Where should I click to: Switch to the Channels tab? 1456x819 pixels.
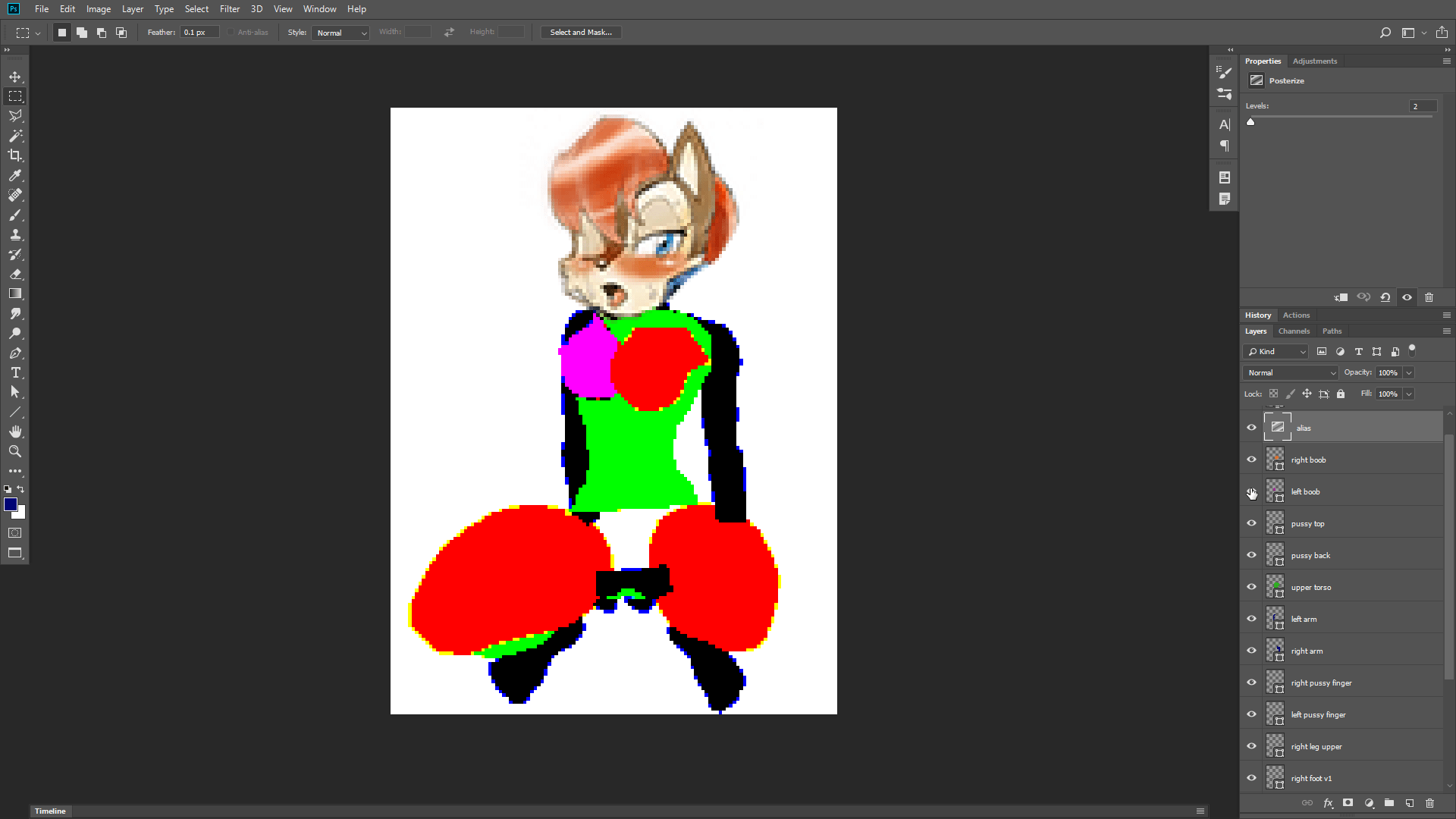(x=1294, y=331)
